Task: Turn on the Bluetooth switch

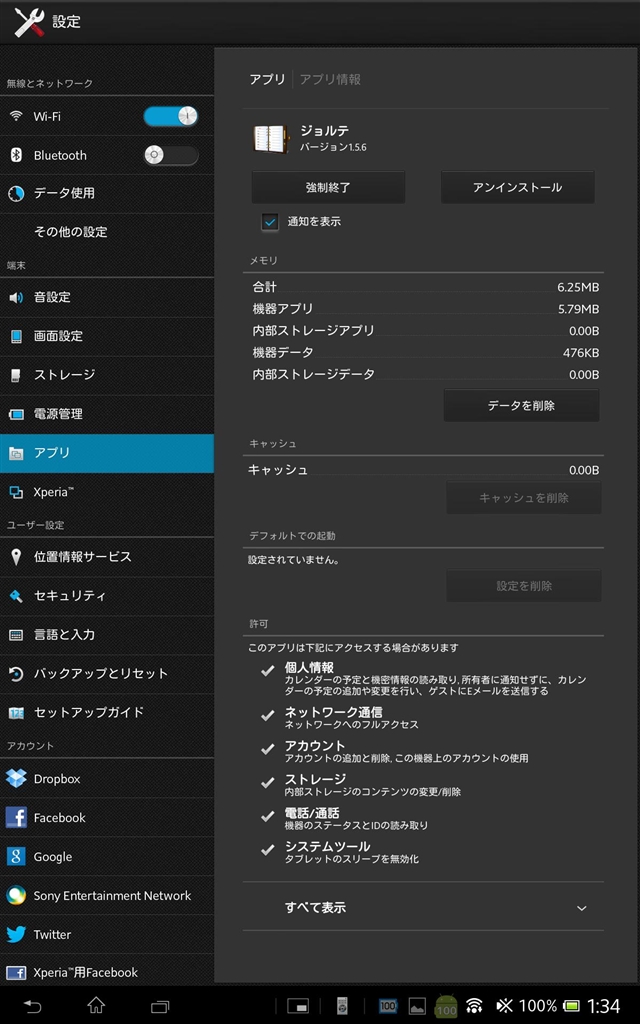Action: 170,155
